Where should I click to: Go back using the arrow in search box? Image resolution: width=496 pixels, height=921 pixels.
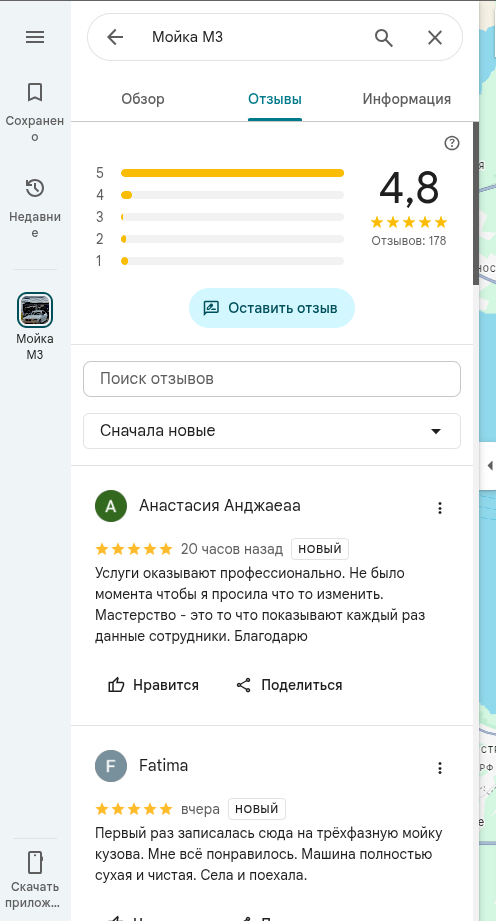click(x=115, y=38)
